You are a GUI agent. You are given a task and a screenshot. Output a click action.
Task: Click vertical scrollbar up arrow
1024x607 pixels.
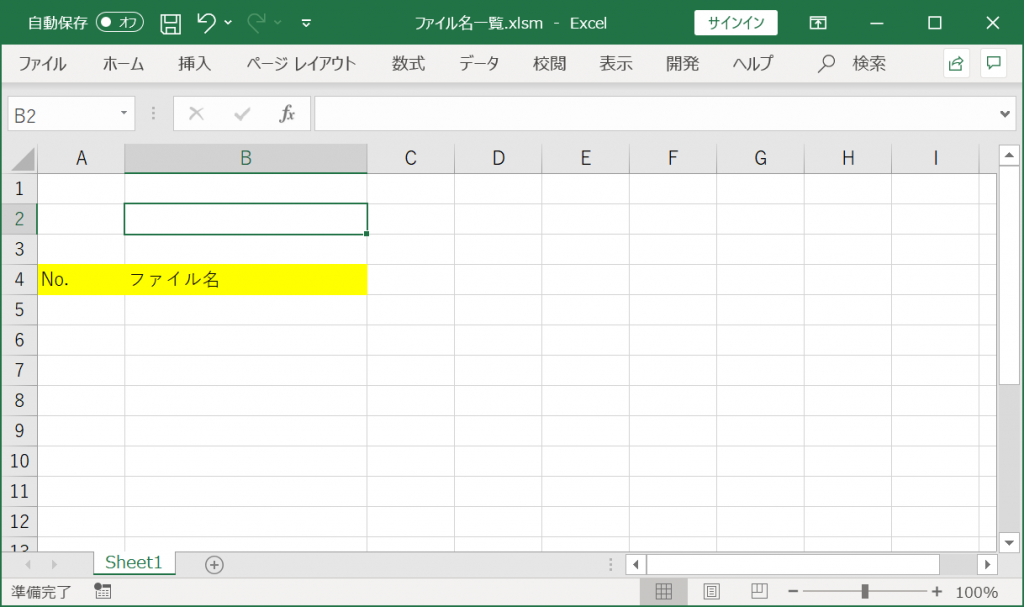point(1009,156)
